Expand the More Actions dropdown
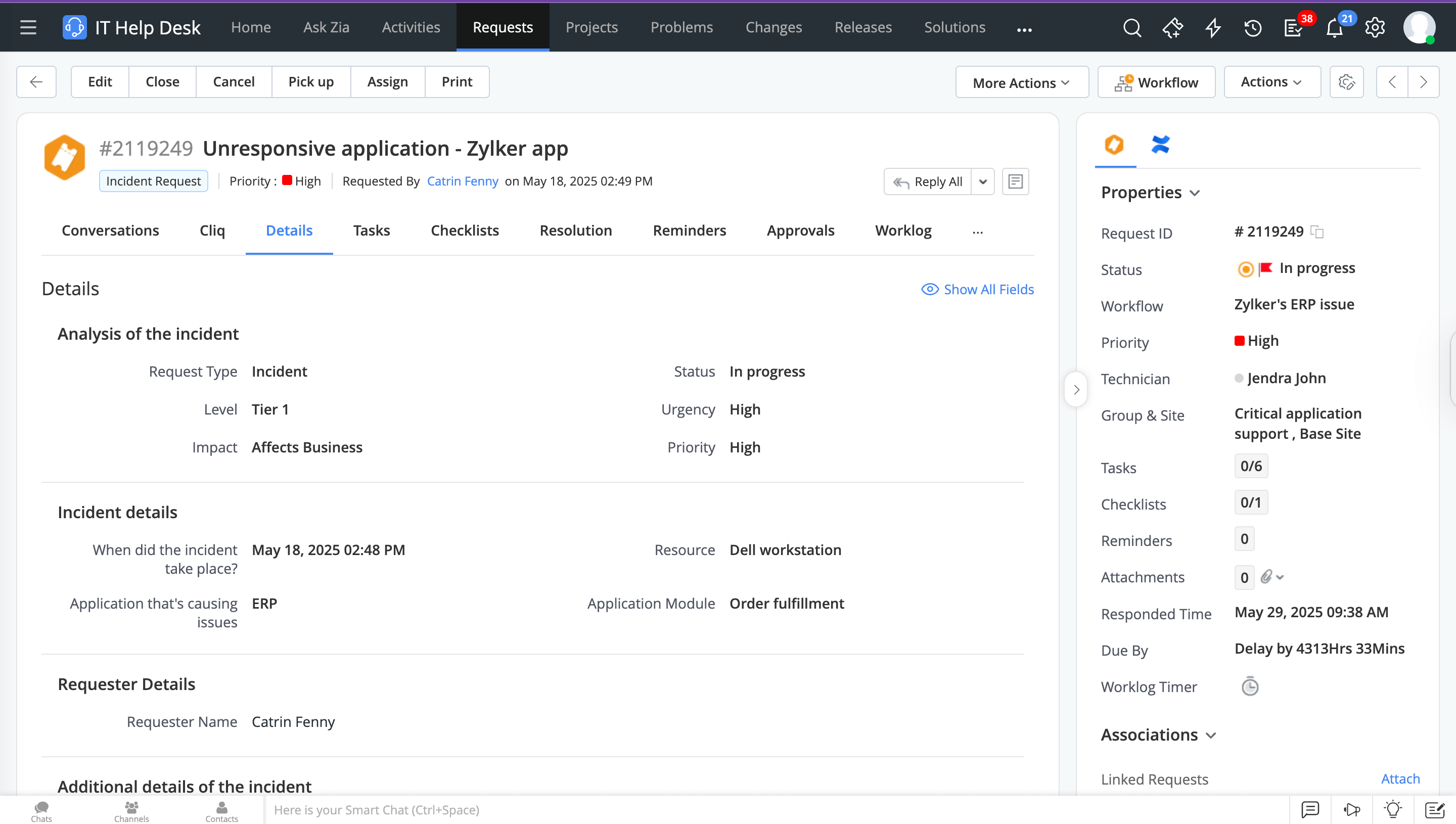The height and width of the screenshot is (824, 1456). click(x=1021, y=82)
